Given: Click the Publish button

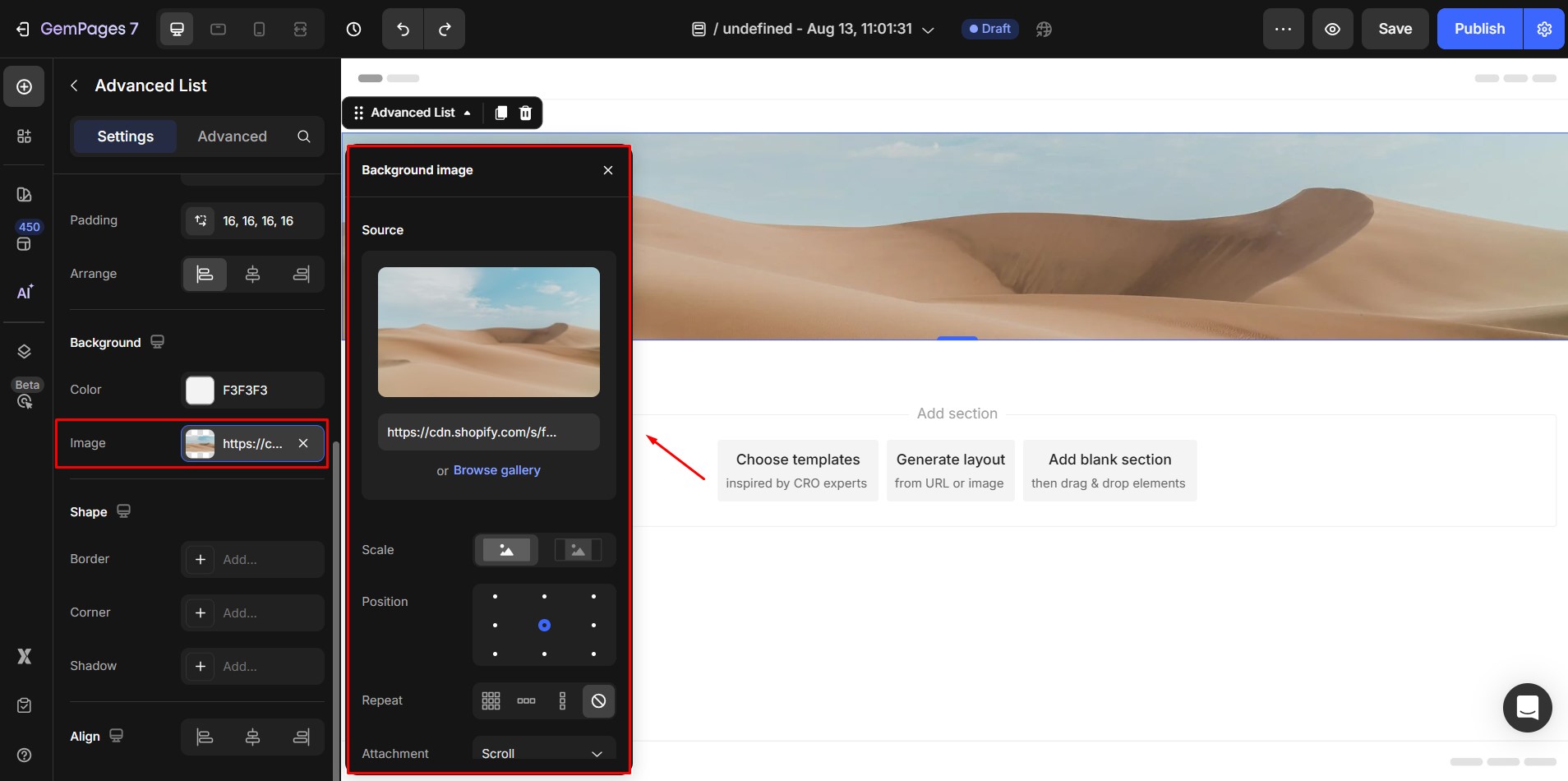Looking at the screenshot, I should point(1479,29).
